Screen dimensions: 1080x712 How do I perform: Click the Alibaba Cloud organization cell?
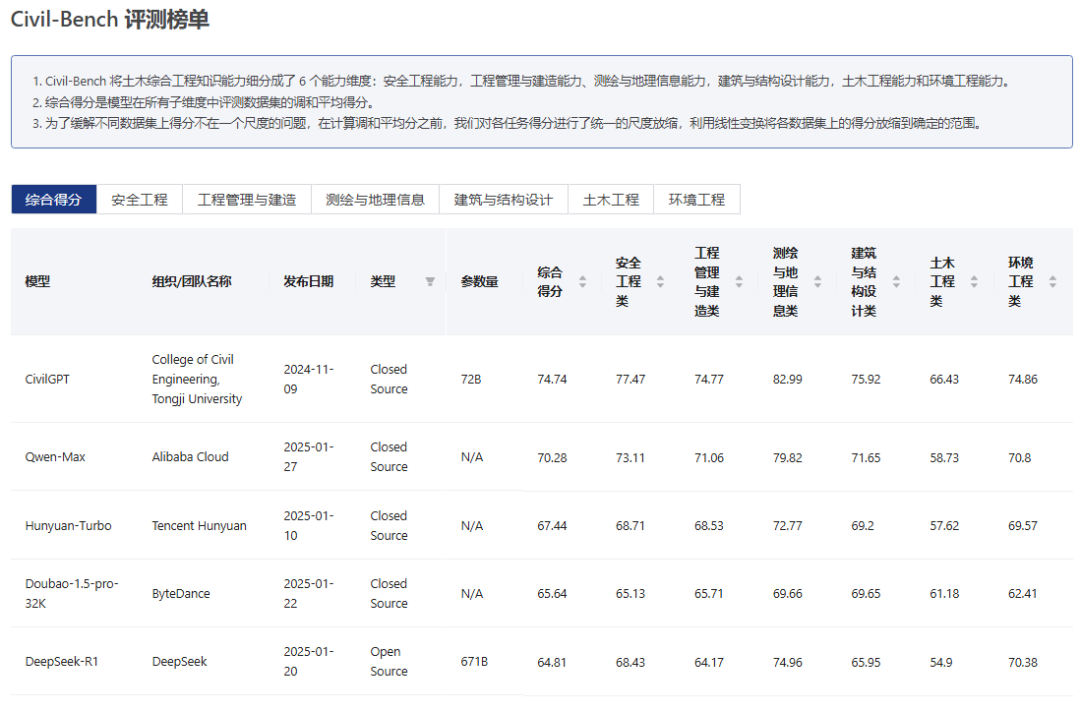click(190, 457)
